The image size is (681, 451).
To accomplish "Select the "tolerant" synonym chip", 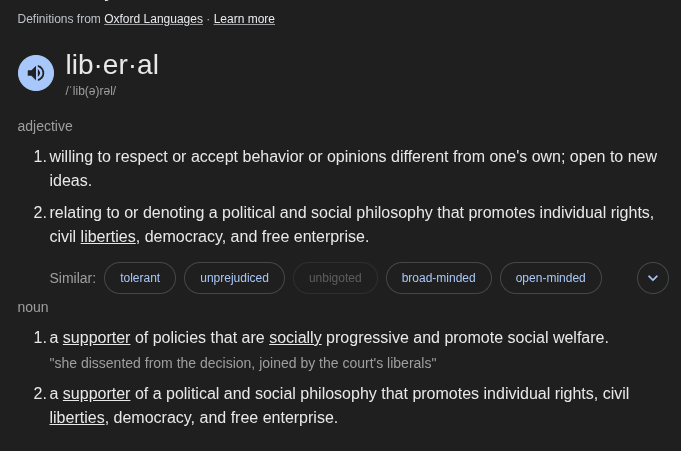I will (x=140, y=278).
